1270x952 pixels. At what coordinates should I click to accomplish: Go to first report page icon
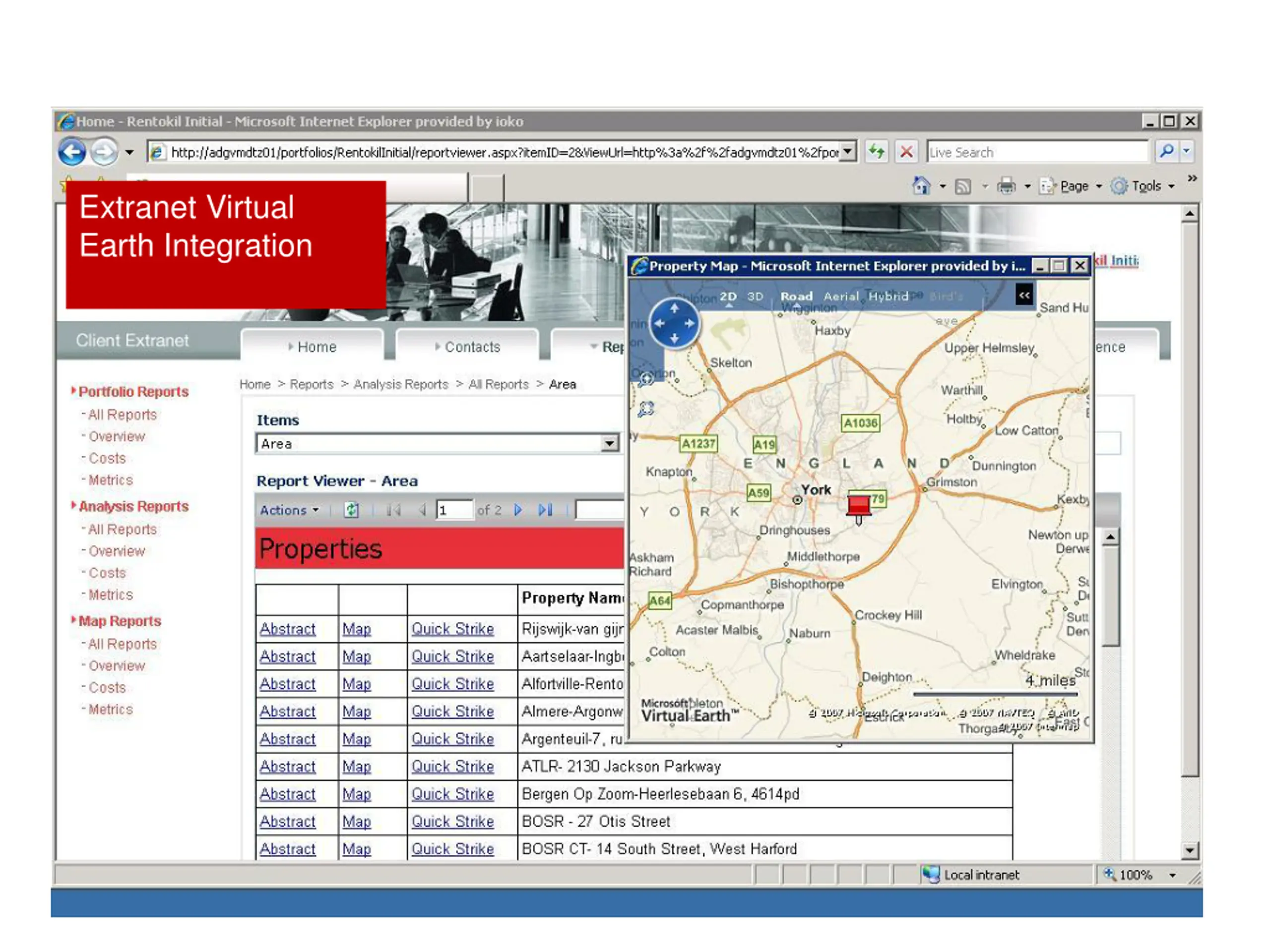point(393,510)
